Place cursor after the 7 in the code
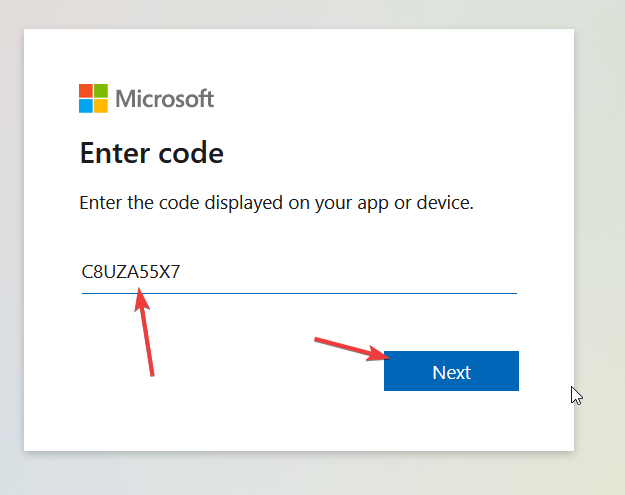This screenshot has width=625, height=495. coord(181,272)
